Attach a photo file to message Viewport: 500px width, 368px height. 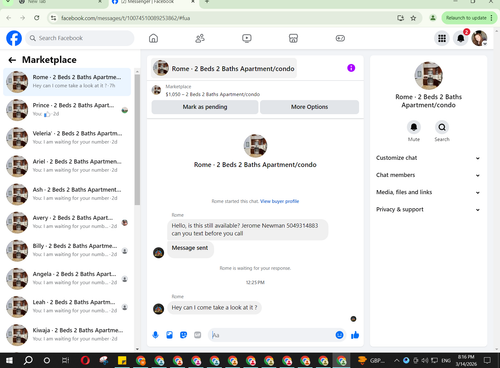pos(169,335)
